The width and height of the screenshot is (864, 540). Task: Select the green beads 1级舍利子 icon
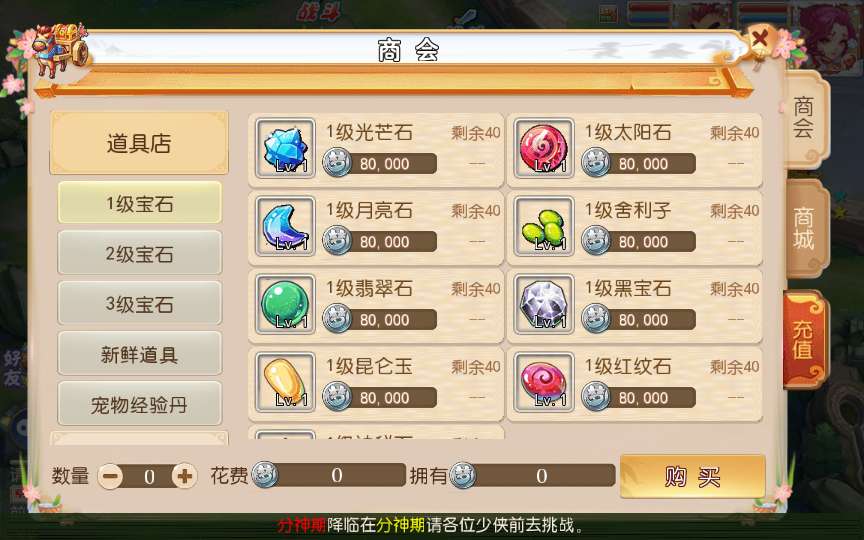(x=544, y=226)
